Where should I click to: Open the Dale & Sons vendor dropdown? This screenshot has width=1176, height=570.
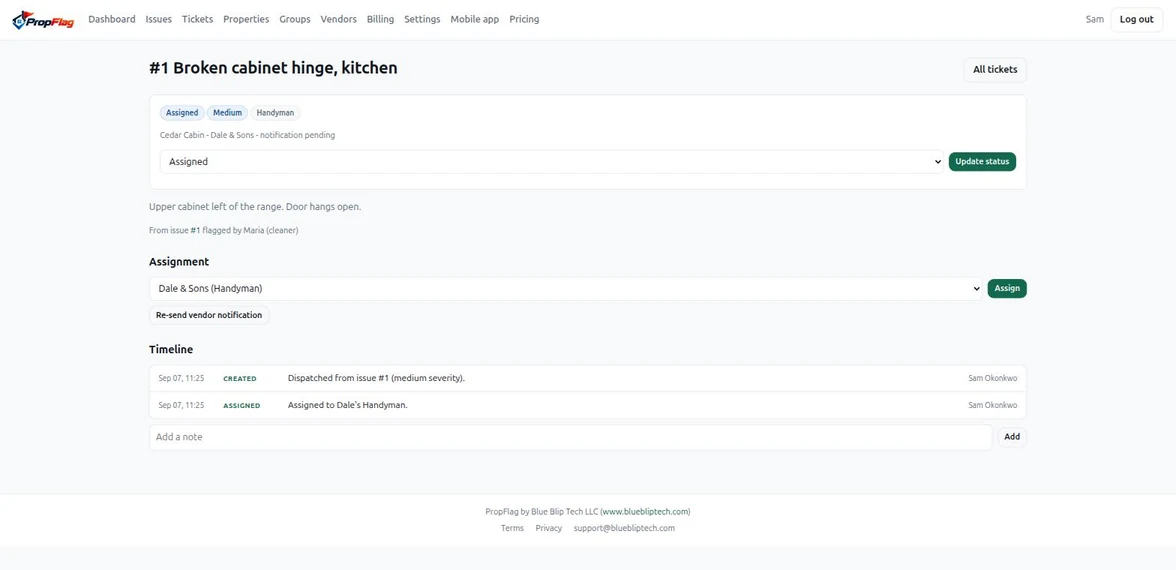click(x=566, y=288)
